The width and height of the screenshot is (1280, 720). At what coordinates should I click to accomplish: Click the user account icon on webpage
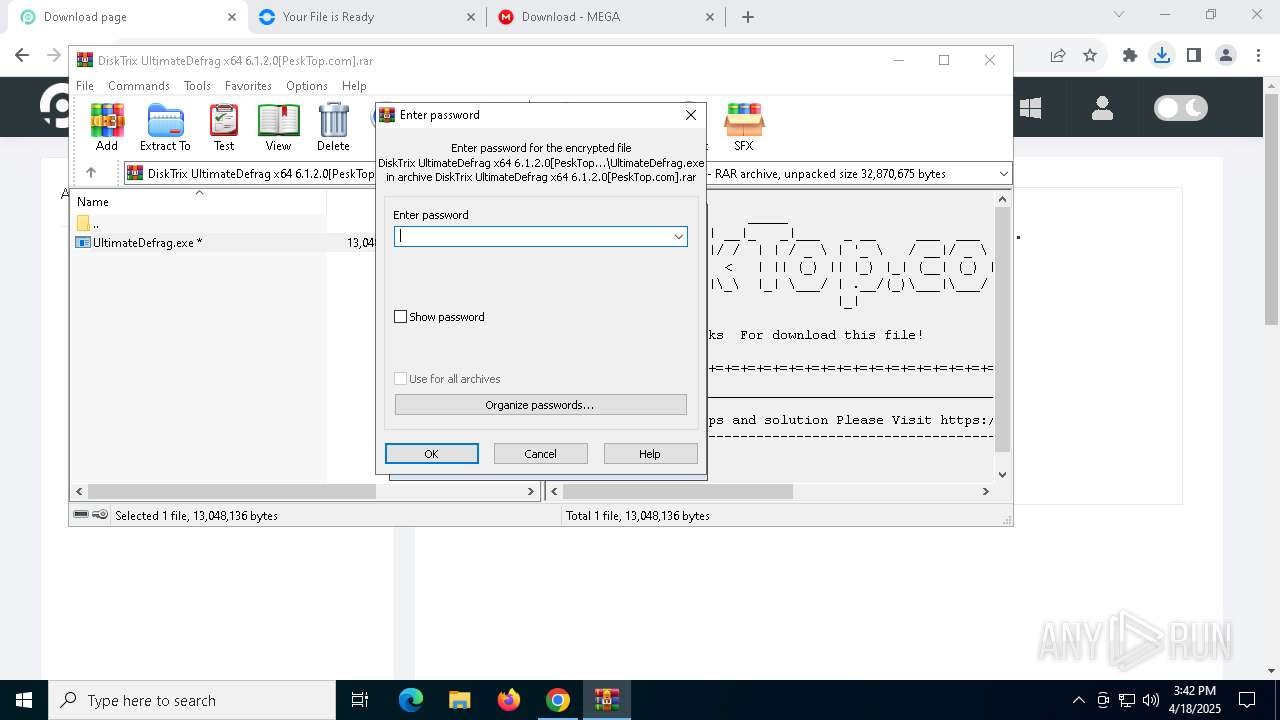[1102, 108]
